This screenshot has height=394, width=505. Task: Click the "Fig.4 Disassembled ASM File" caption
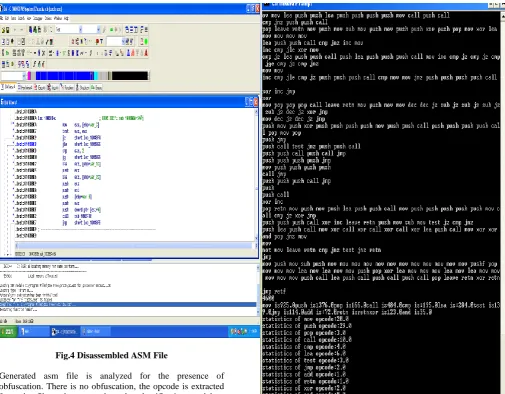111,355
